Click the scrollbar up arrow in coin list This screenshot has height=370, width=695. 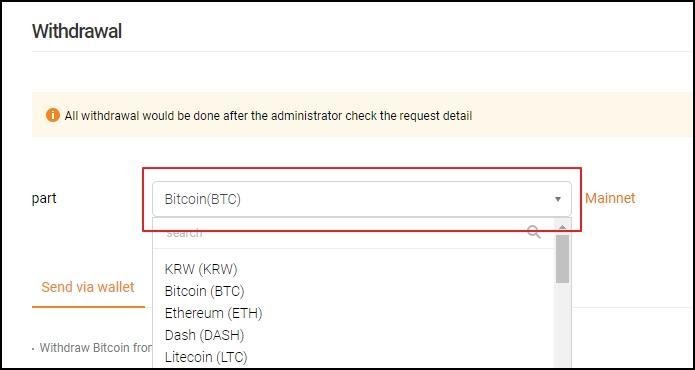point(562,227)
